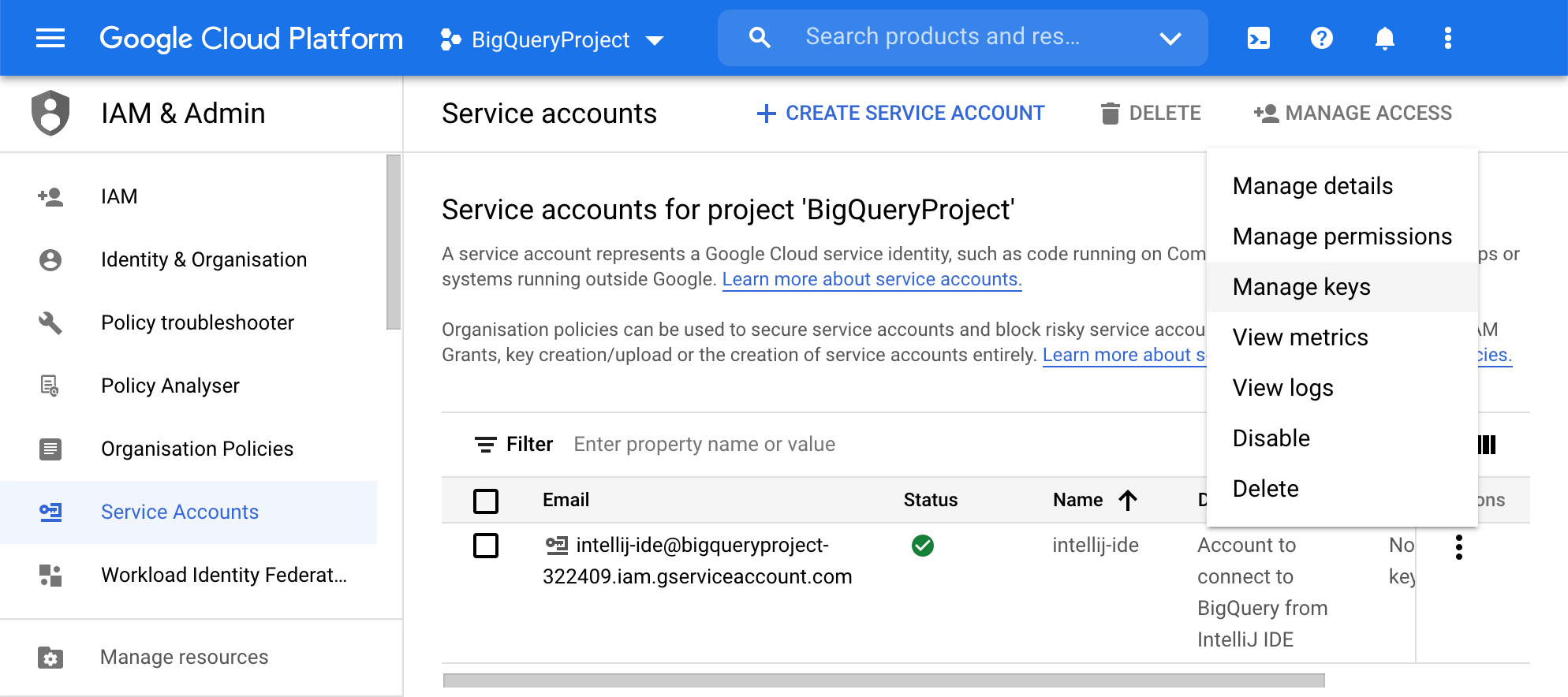
Task: Open row actions menu for intellij-ide
Action: (x=1458, y=546)
